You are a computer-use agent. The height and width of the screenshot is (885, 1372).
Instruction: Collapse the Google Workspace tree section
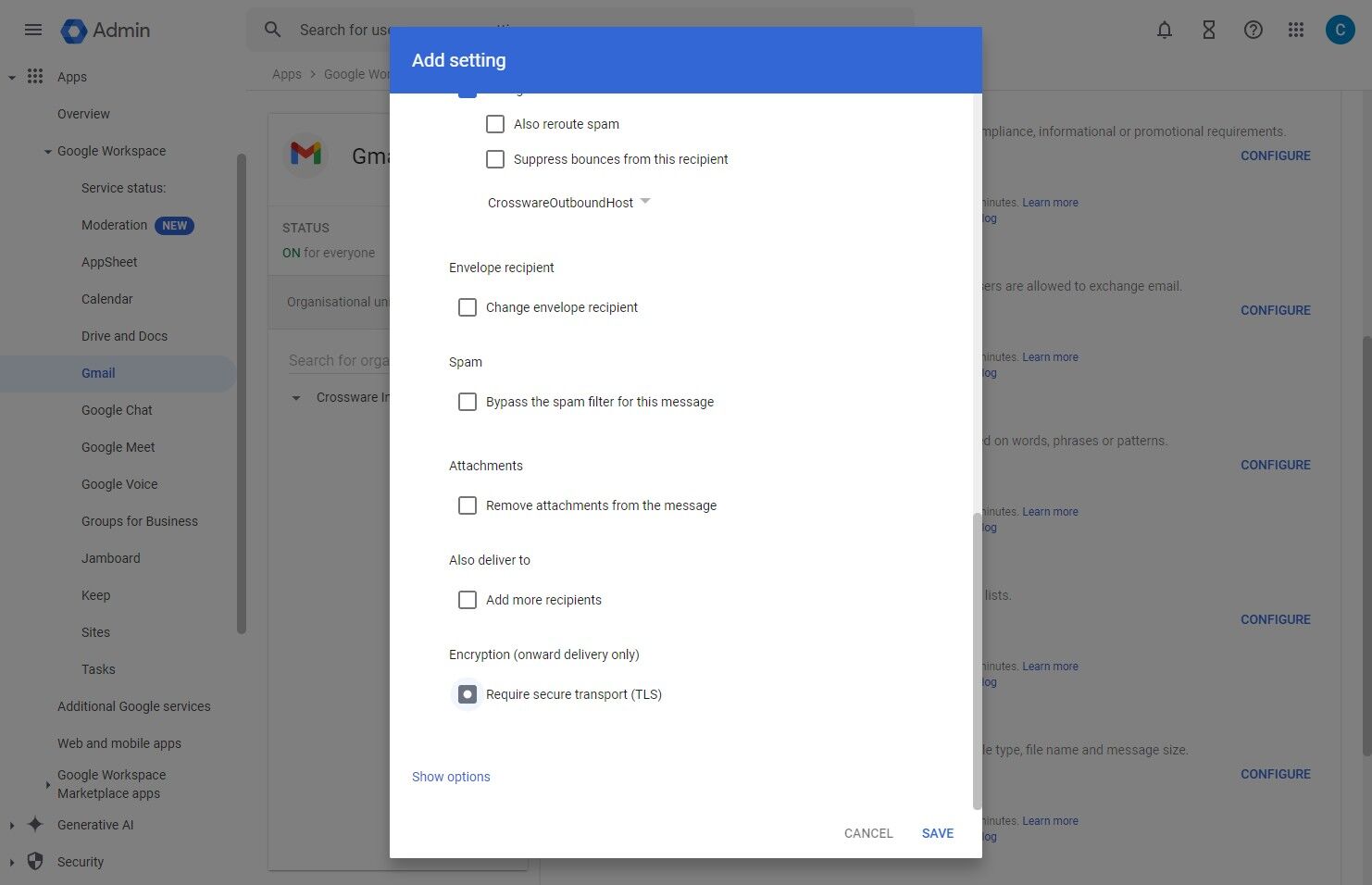click(x=47, y=152)
